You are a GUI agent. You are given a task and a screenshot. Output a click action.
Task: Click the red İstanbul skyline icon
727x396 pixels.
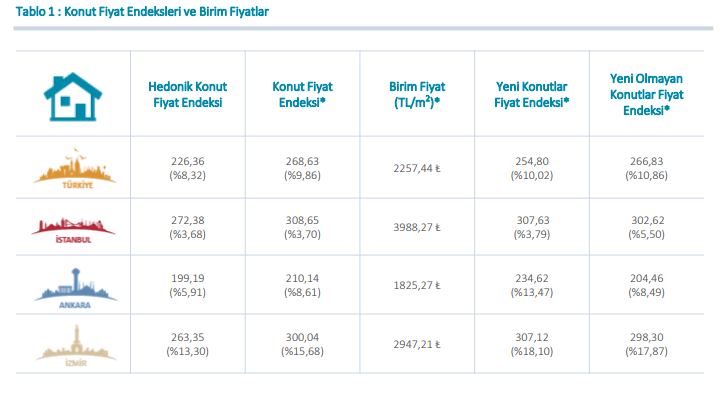(x=73, y=230)
